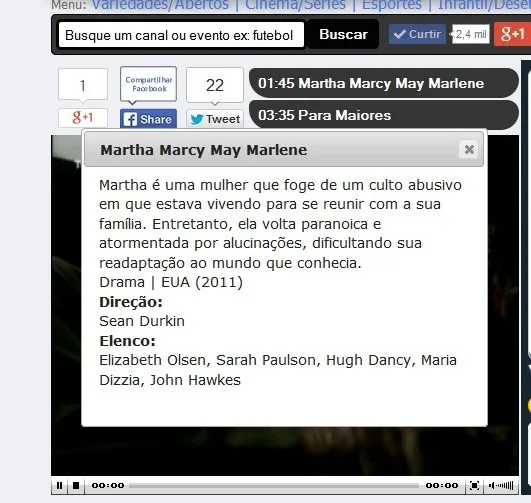Click the search field for channels or events

click(x=182, y=35)
